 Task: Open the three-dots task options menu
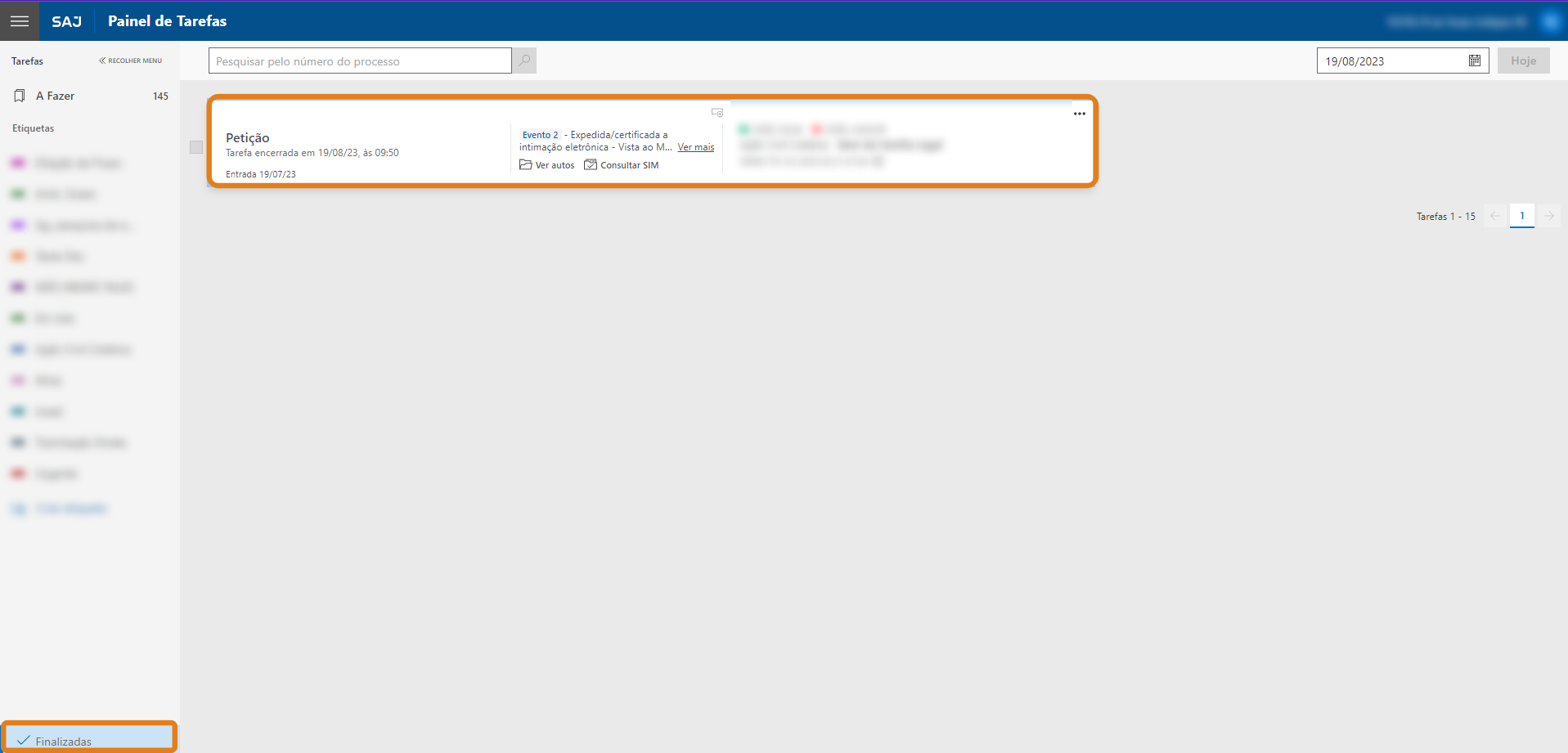(x=1079, y=114)
